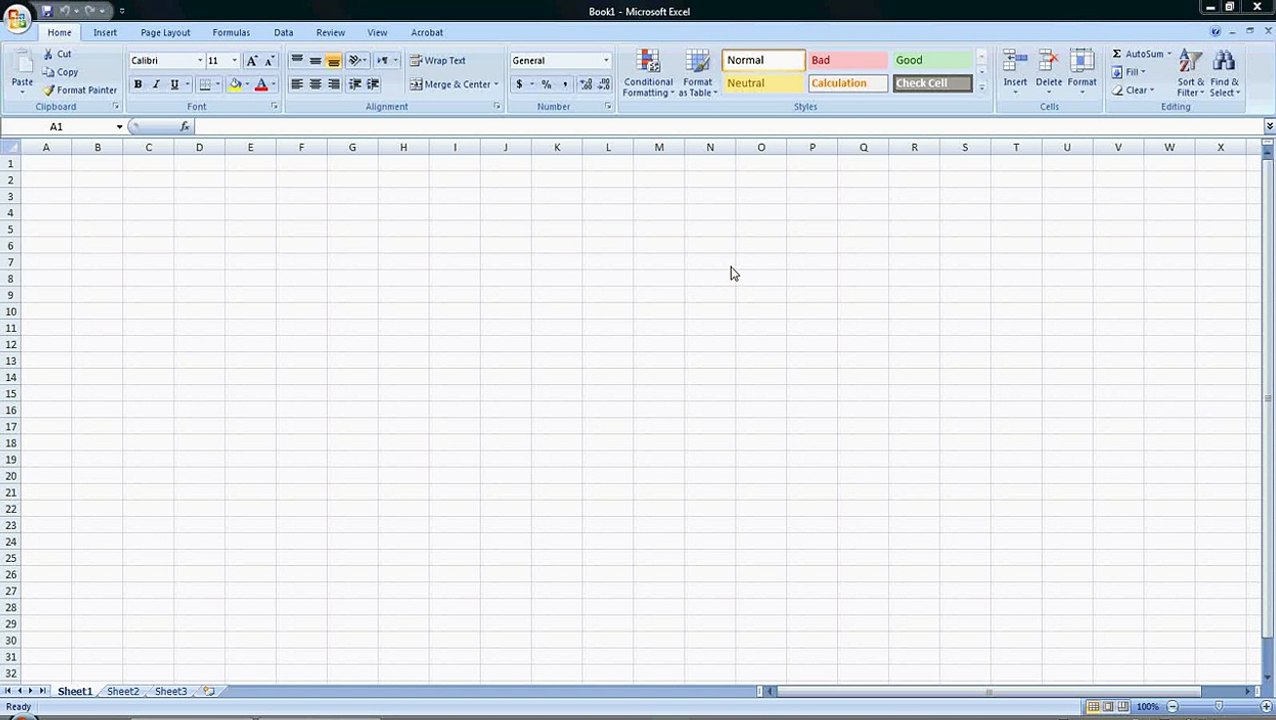This screenshot has height=720, width=1276.
Task: Activate the Format Painter
Action: click(x=80, y=90)
